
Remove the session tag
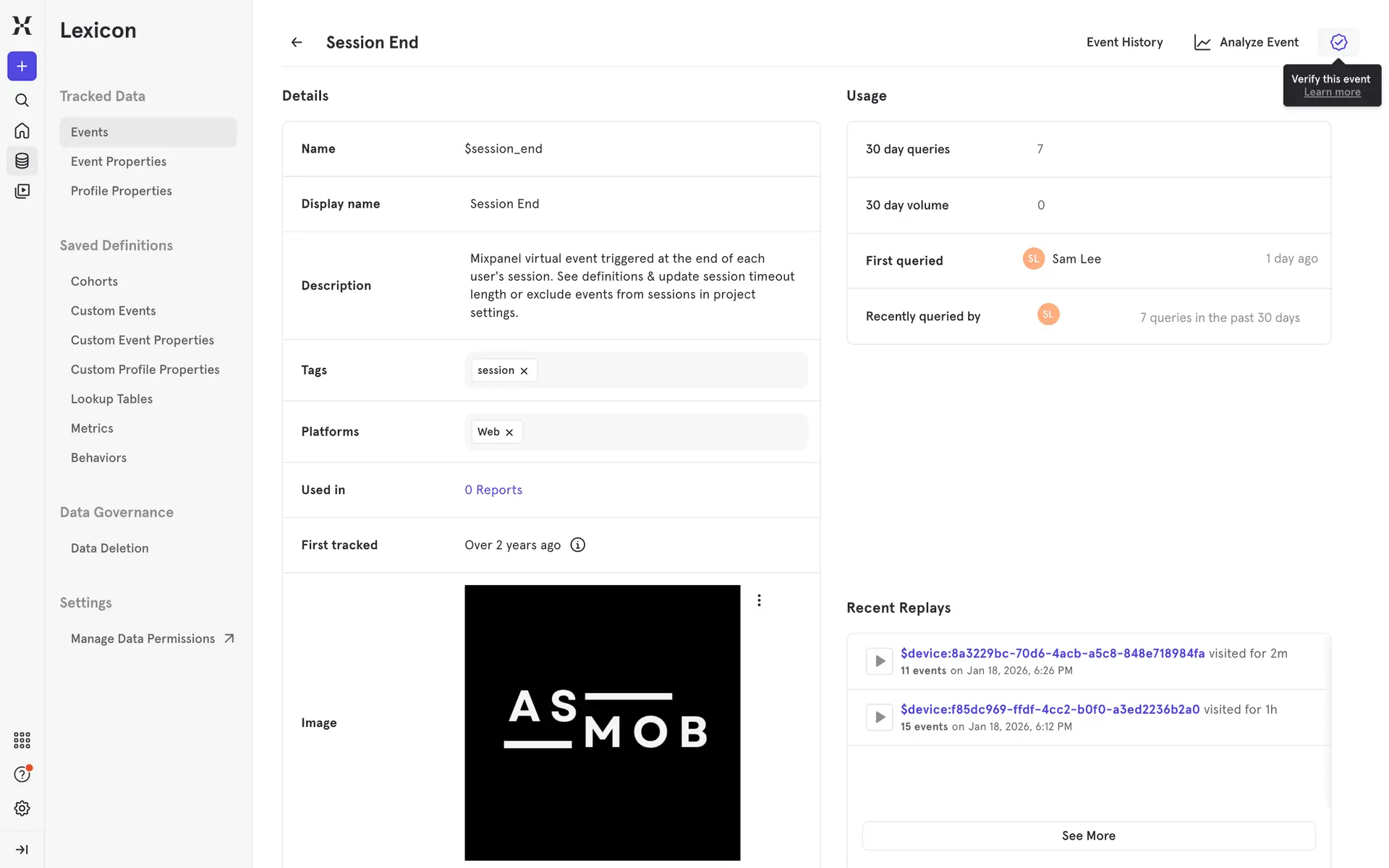[x=524, y=371]
